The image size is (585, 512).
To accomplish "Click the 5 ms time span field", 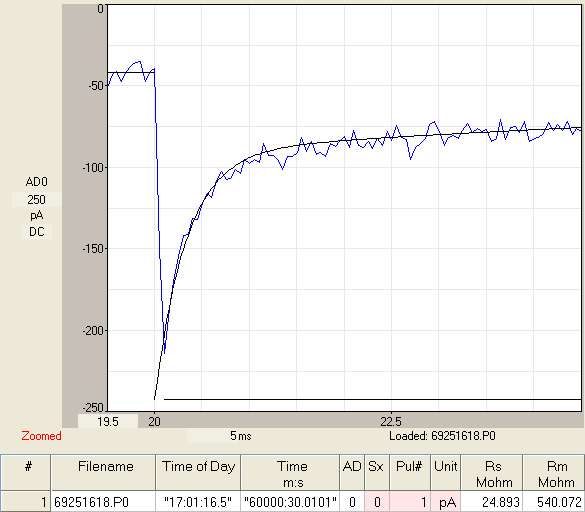I will coord(241,435).
